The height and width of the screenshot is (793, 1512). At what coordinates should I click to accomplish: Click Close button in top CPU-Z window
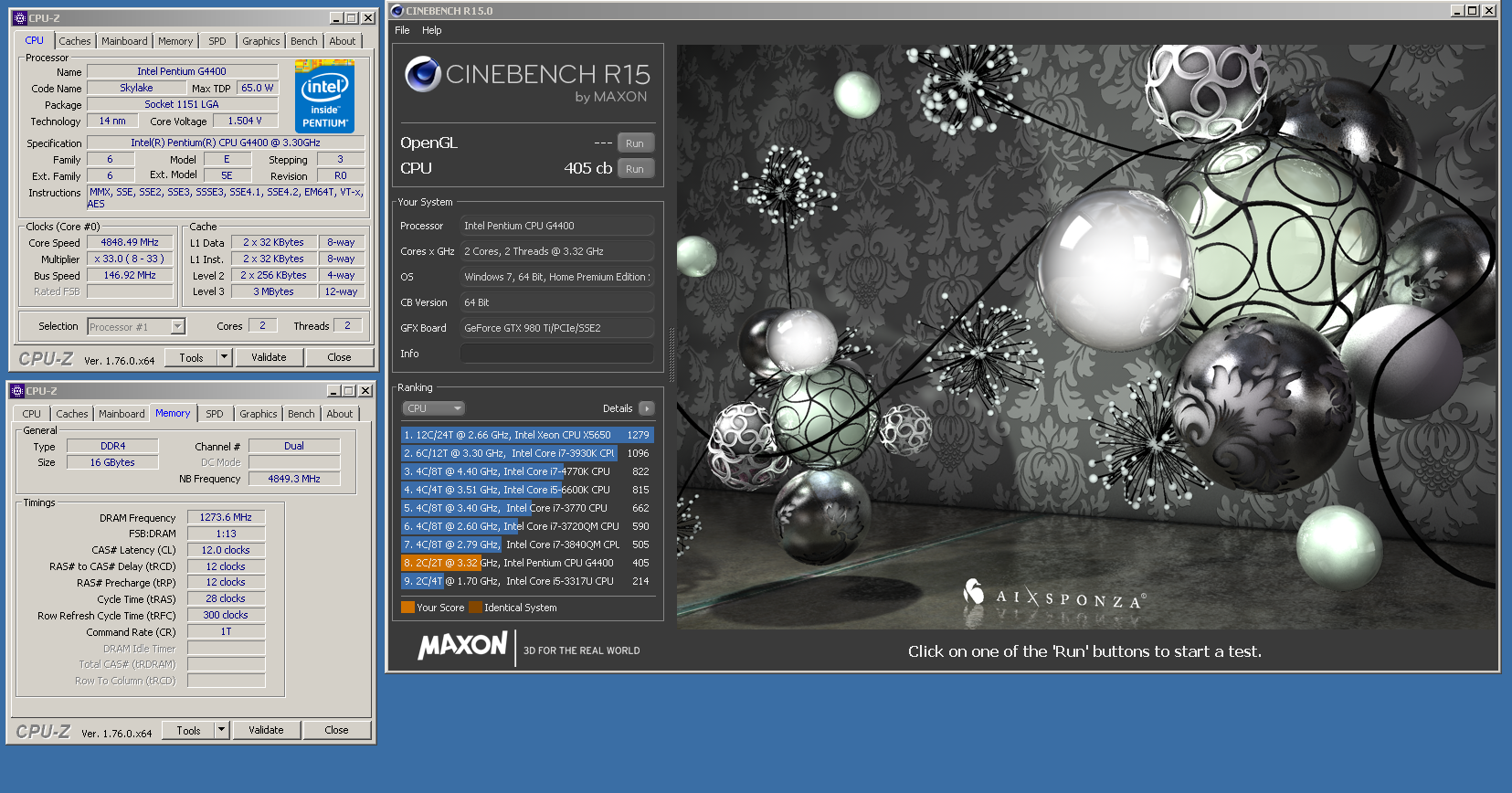(x=339, y=357)
